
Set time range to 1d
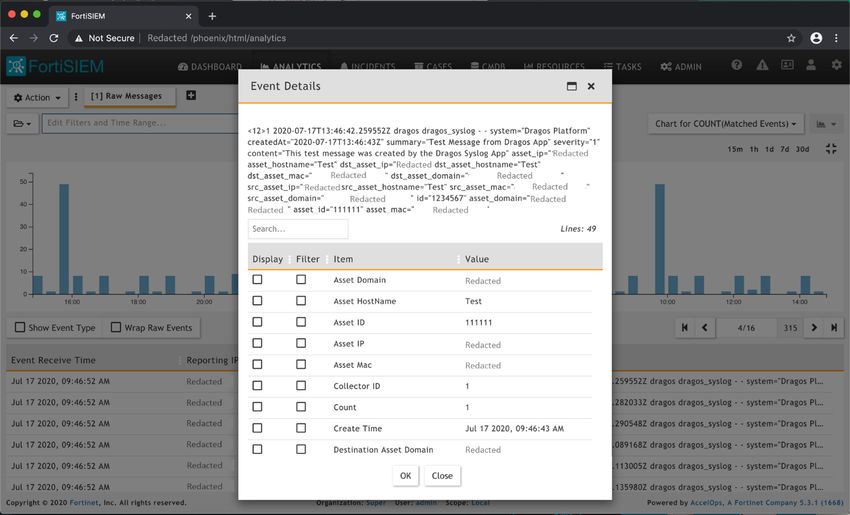click(x=769, y=149)
